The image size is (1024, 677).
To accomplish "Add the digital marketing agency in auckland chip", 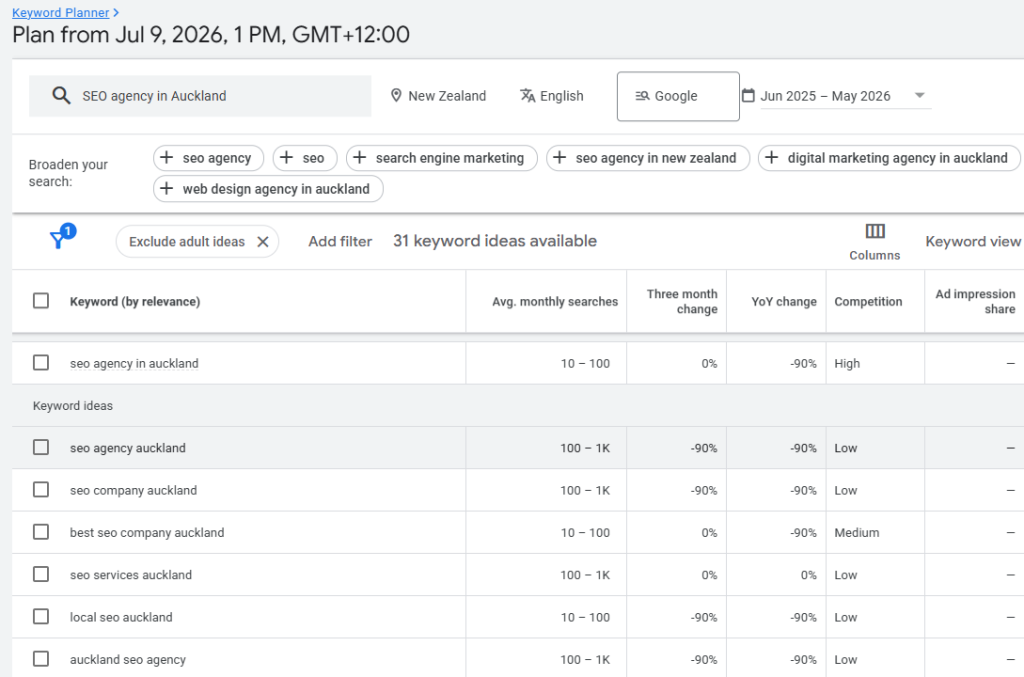I will click(x=889, y=158).
